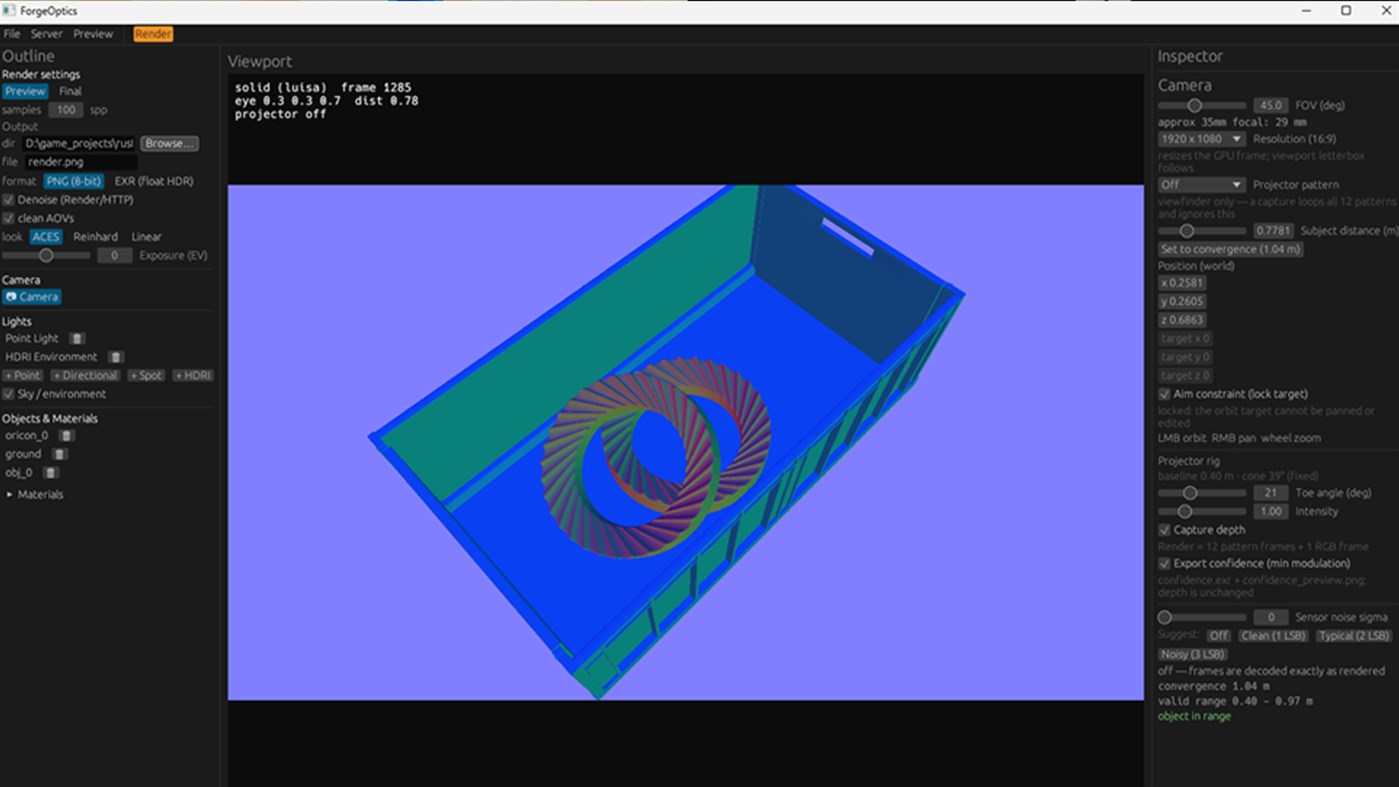This screenshot has width=1399, height=787.
Task: Select Preview mode under Render settings
Action: [x=25, y=91]
